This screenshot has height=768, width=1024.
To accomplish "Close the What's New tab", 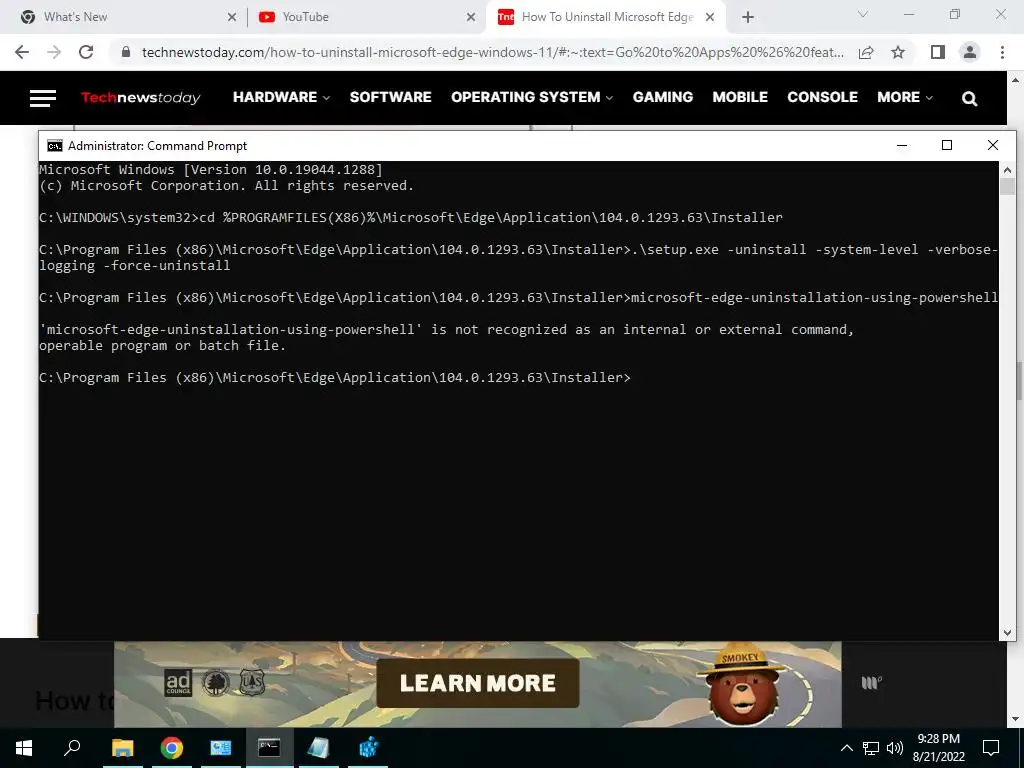I will pos(232,18).
